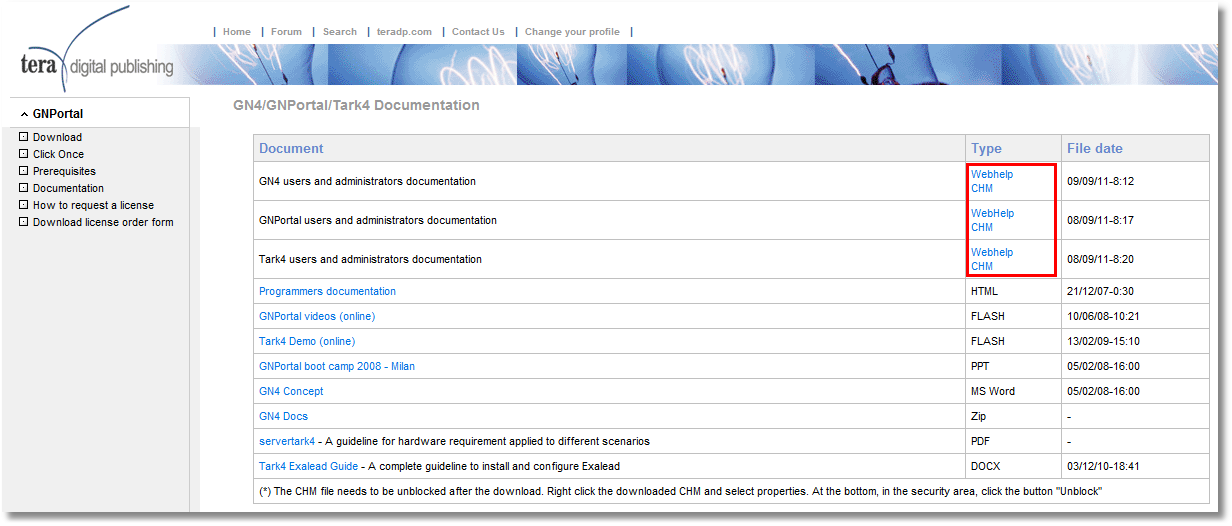Go to the Forum menu item
Viewport: 1232px width, 526px height.
pyautogui.click(x=286, y=32)
